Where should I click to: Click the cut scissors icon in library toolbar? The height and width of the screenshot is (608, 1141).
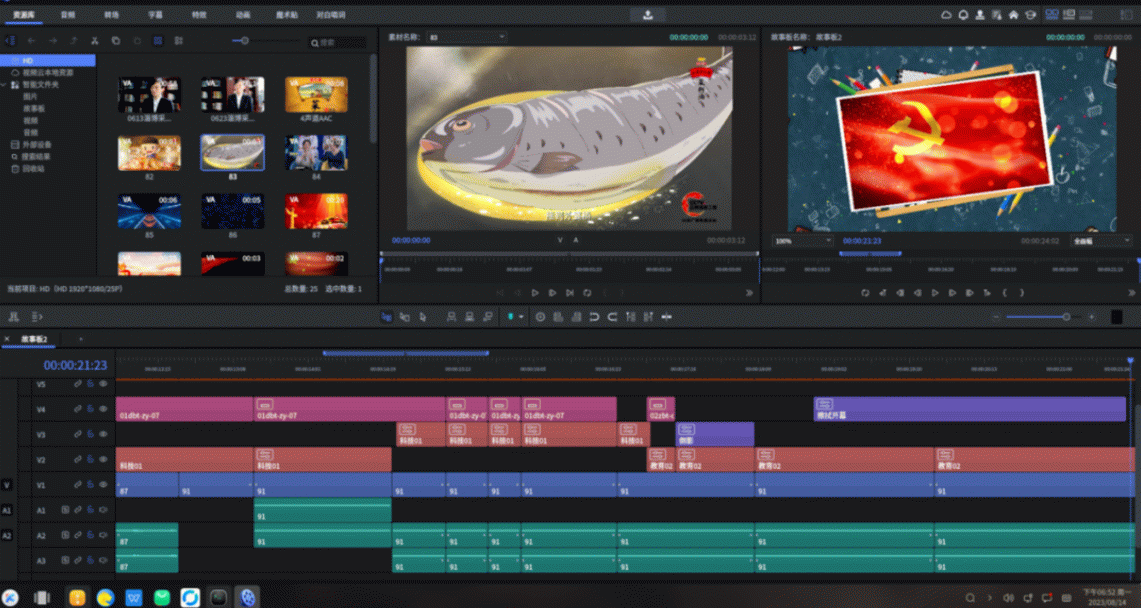(x=95, y=41)
